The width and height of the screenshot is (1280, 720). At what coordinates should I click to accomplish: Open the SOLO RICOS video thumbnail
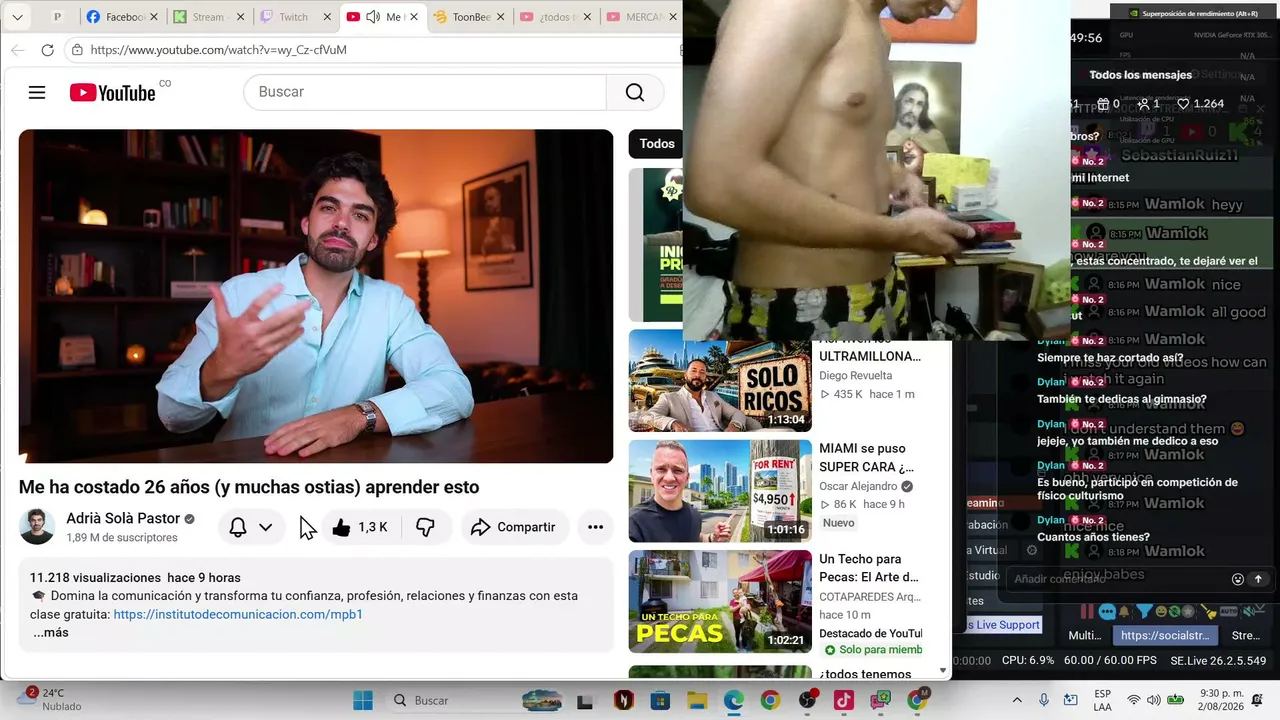pyautogui.click(x=720, y=381)
